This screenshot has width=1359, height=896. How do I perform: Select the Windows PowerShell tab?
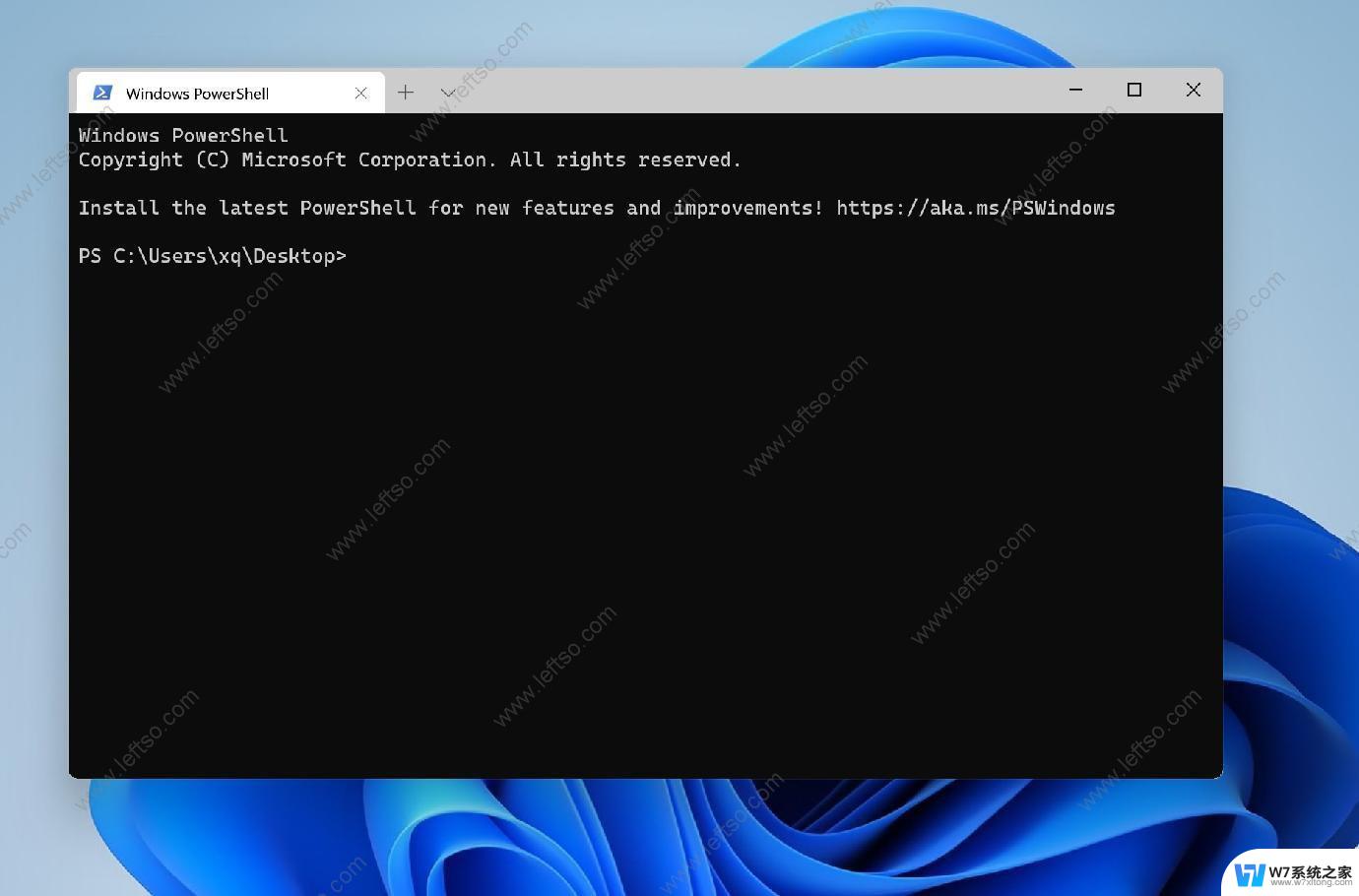[x=230, y=94]
